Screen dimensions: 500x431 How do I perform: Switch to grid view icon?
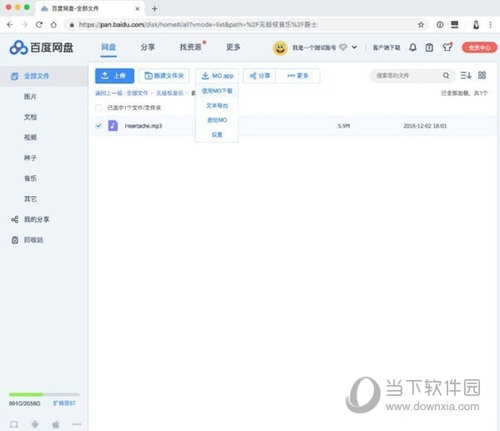point(482,75)
